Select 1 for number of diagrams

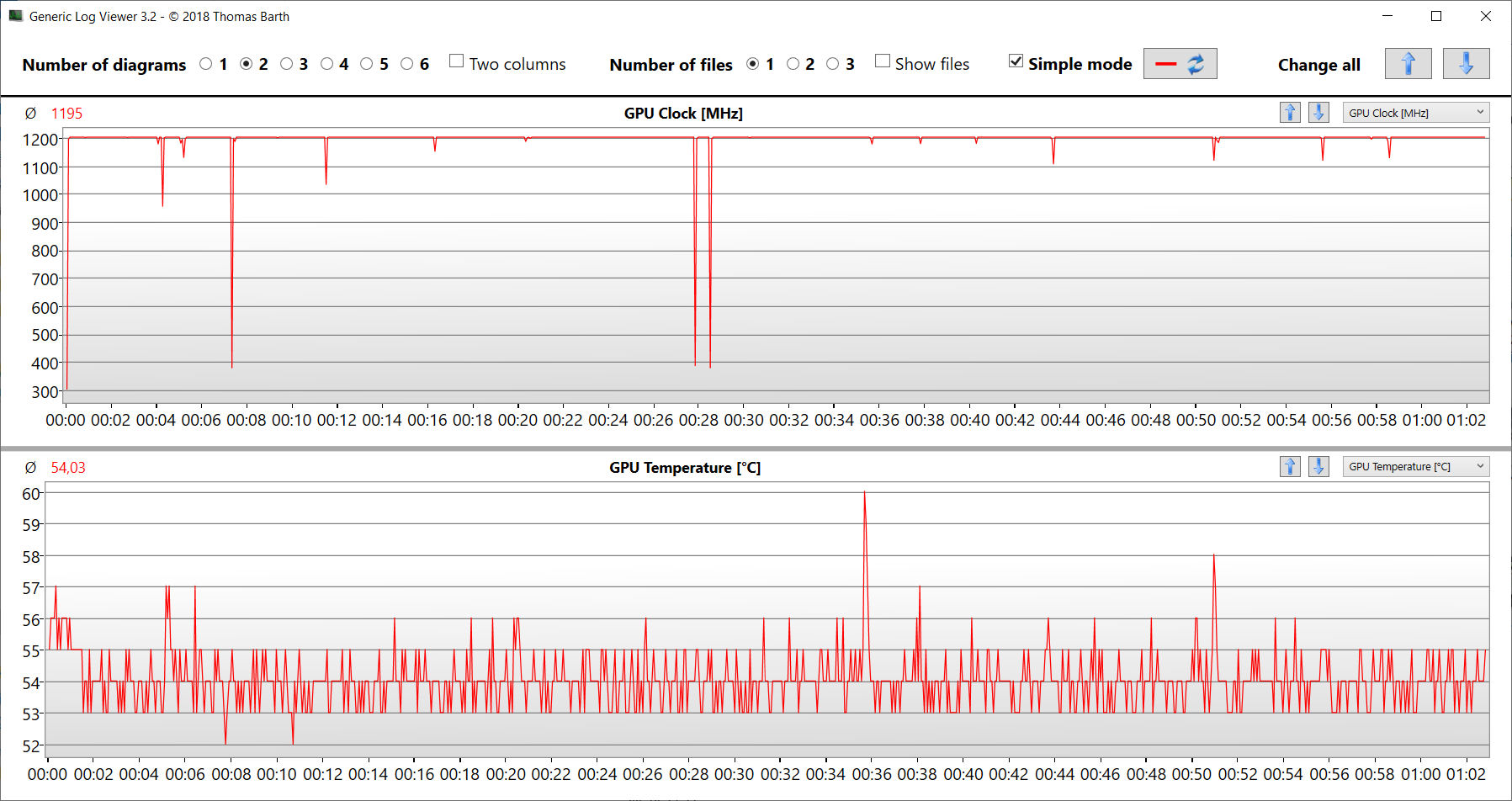pos(206,64)
